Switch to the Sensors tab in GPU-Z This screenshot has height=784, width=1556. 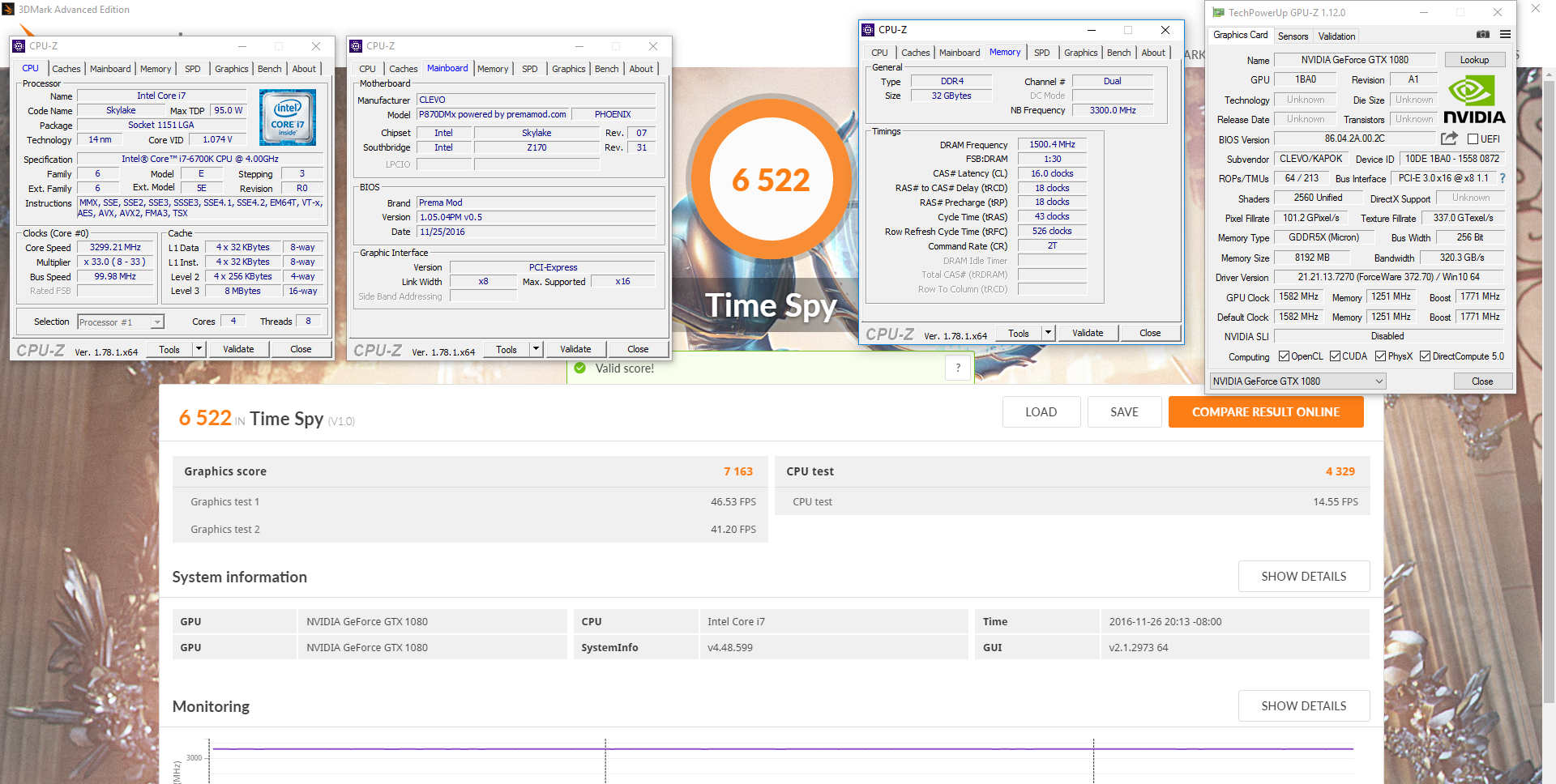click(x=1293, y=36)
